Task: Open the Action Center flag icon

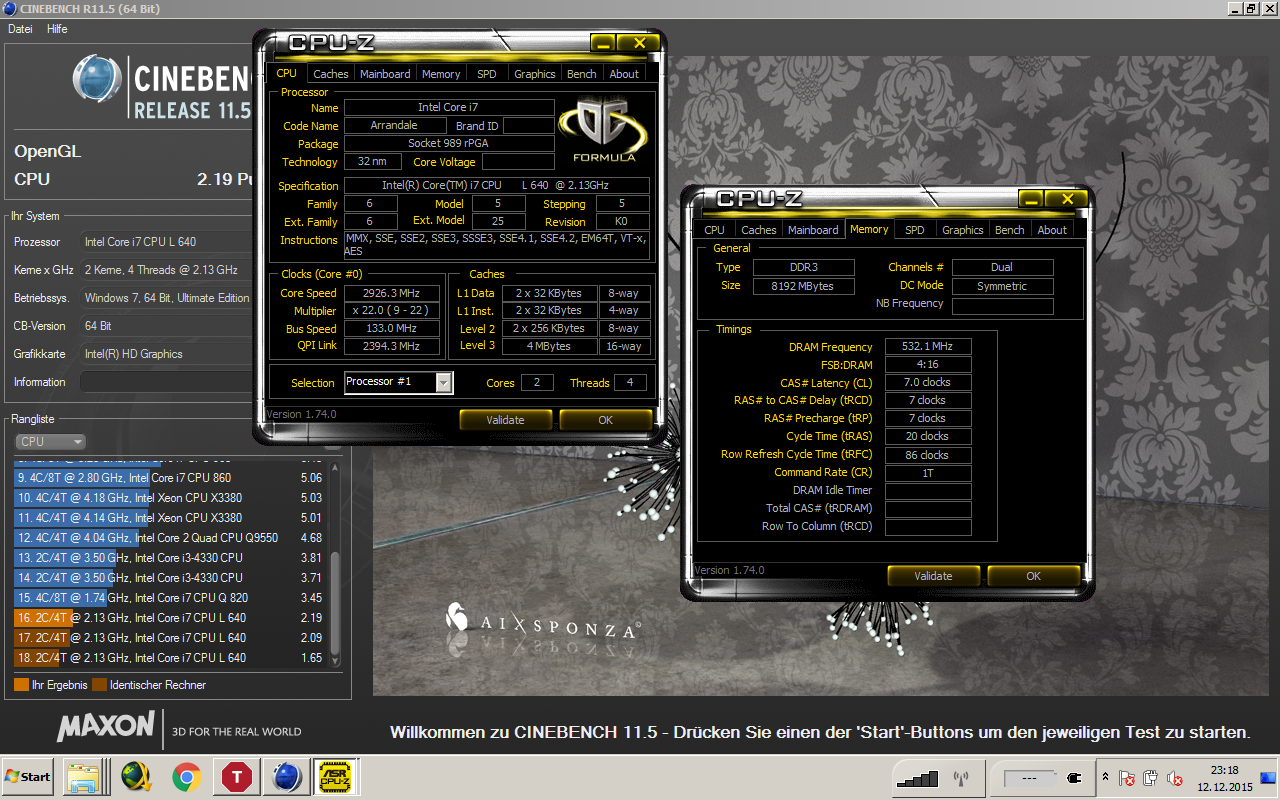Action: 1126,778
